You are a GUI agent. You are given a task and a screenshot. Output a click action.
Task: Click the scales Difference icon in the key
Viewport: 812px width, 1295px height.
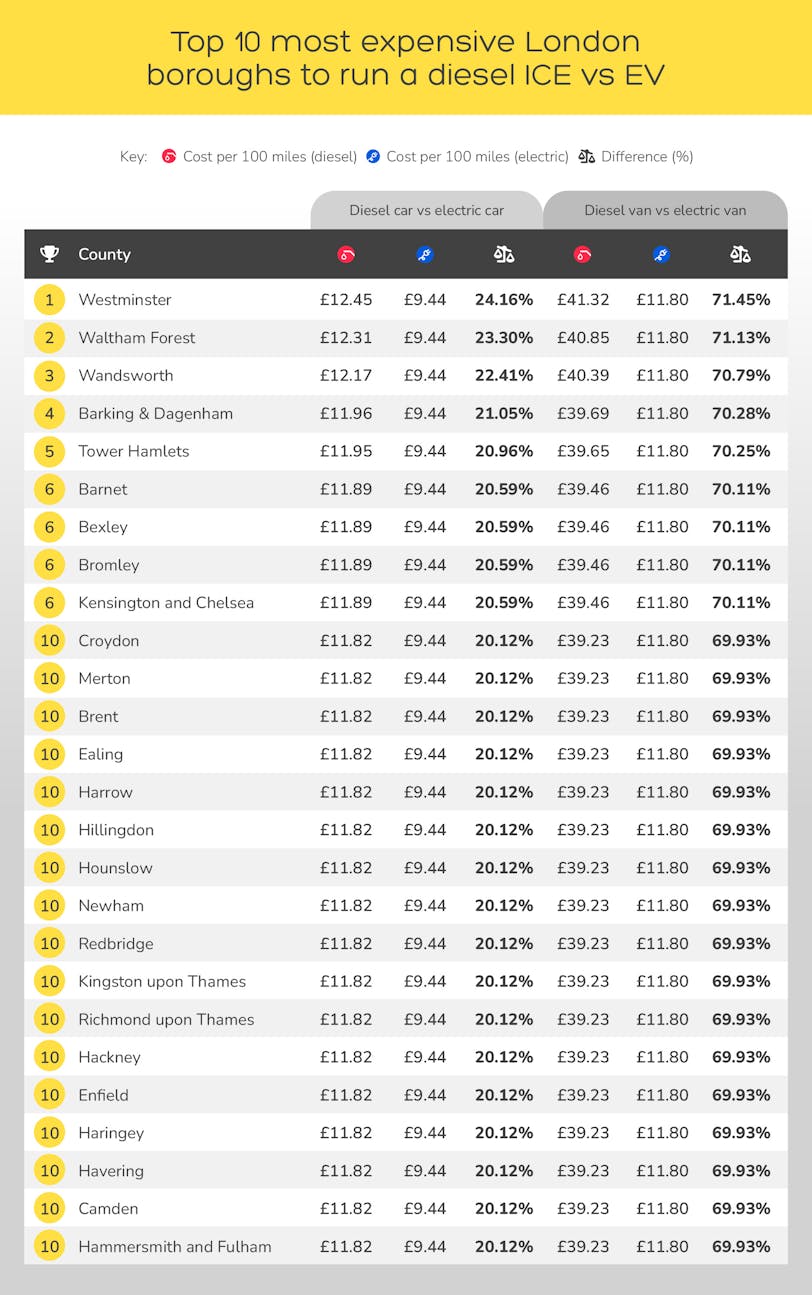586,156
